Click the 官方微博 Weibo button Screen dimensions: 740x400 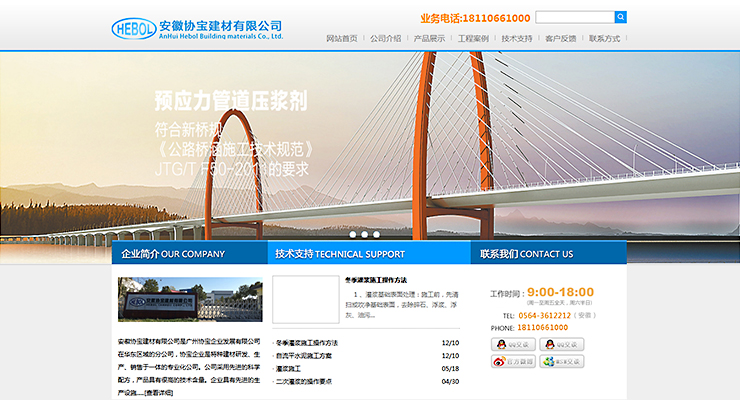513,361
